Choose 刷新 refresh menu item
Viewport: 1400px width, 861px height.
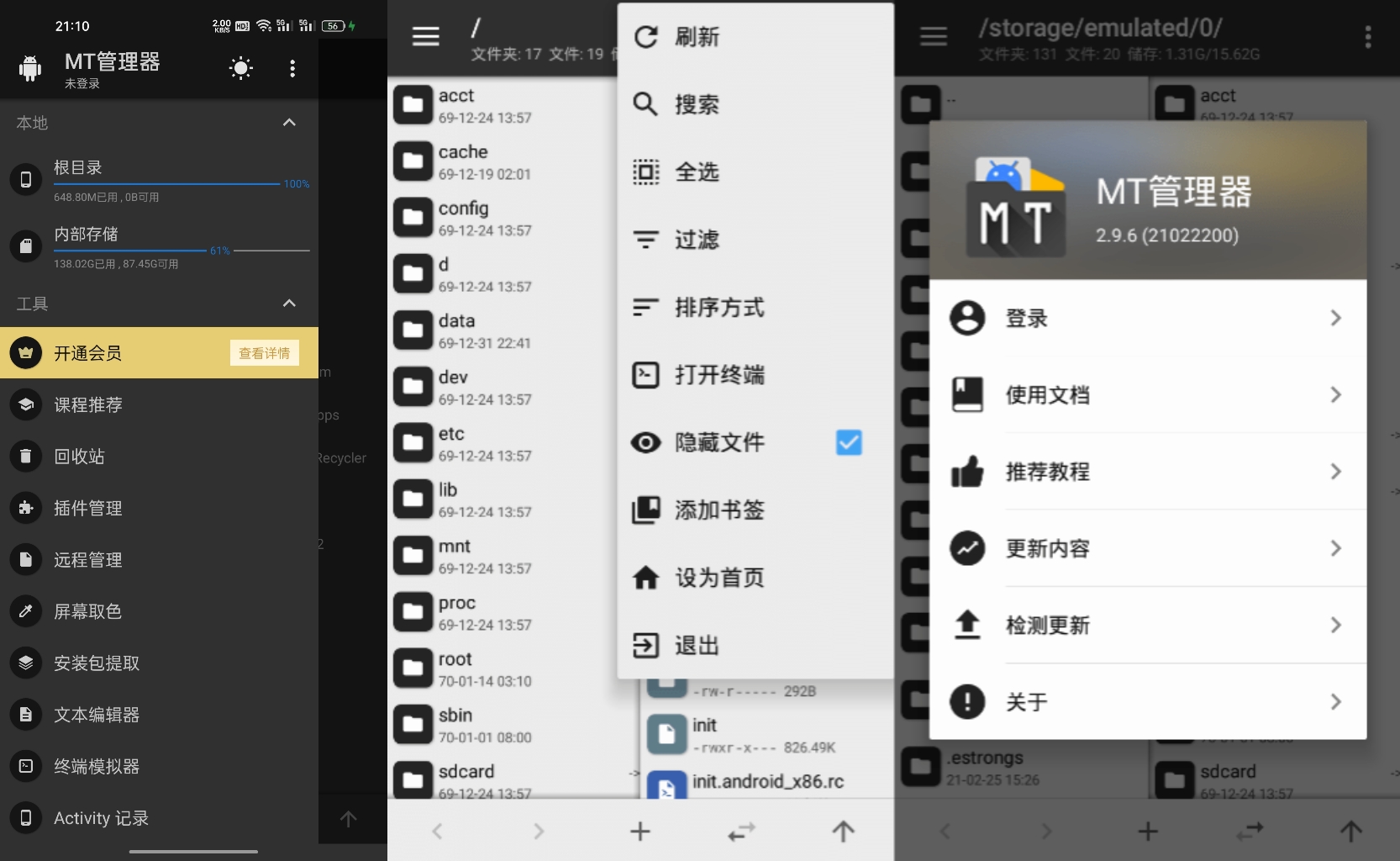[x=755, y=37]
